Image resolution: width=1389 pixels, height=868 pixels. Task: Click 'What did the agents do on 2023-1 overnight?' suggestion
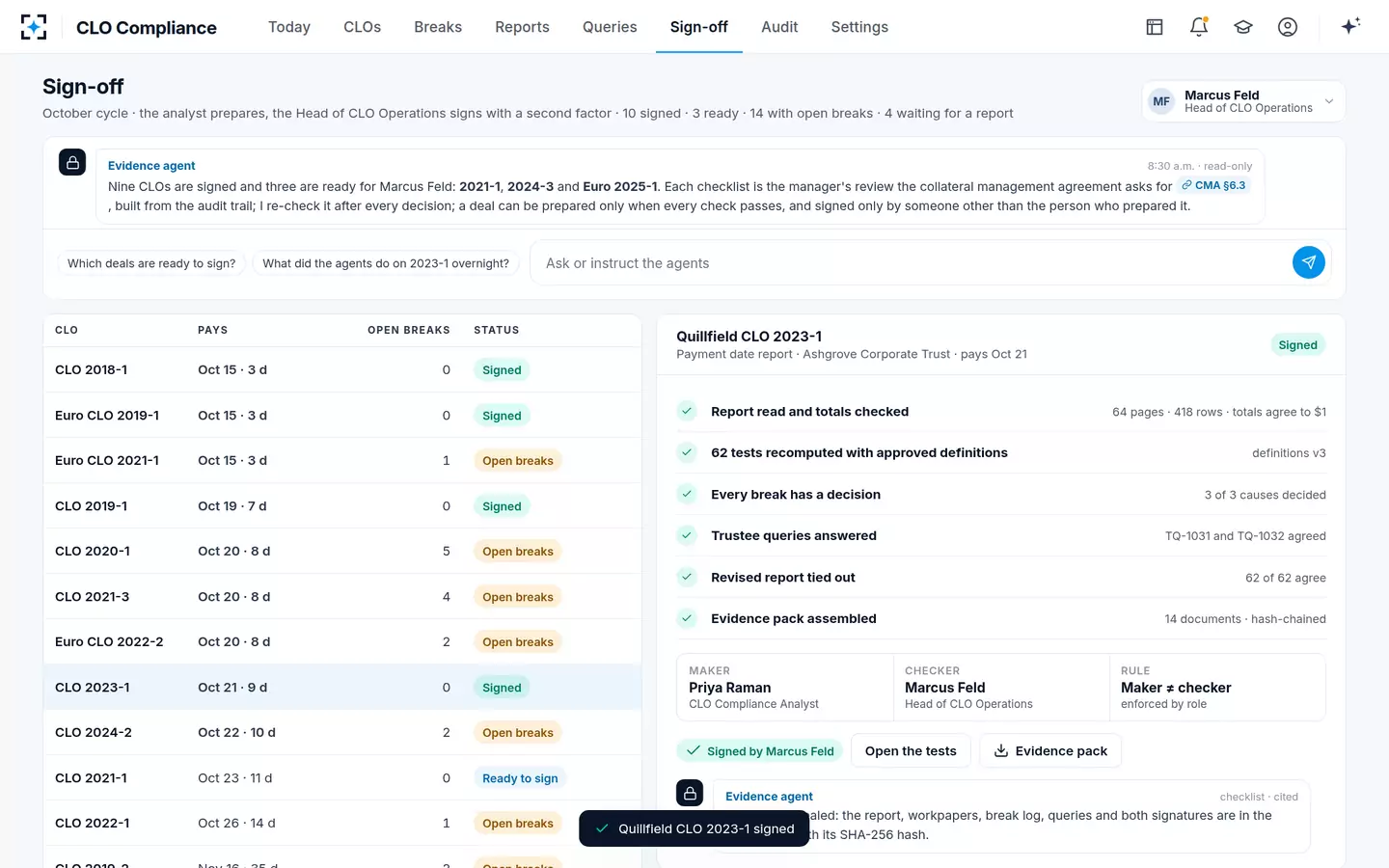point(386,263)
